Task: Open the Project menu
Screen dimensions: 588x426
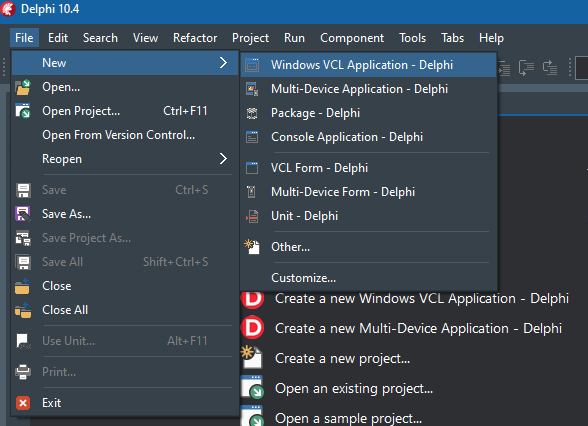Action: pyautogui.click(x=250, y=38)
